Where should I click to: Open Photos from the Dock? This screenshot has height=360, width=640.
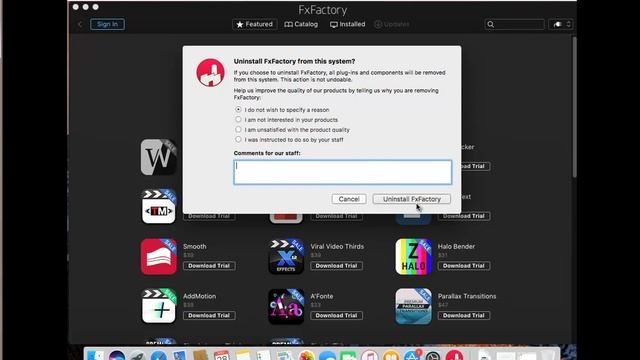click(306, 355)
